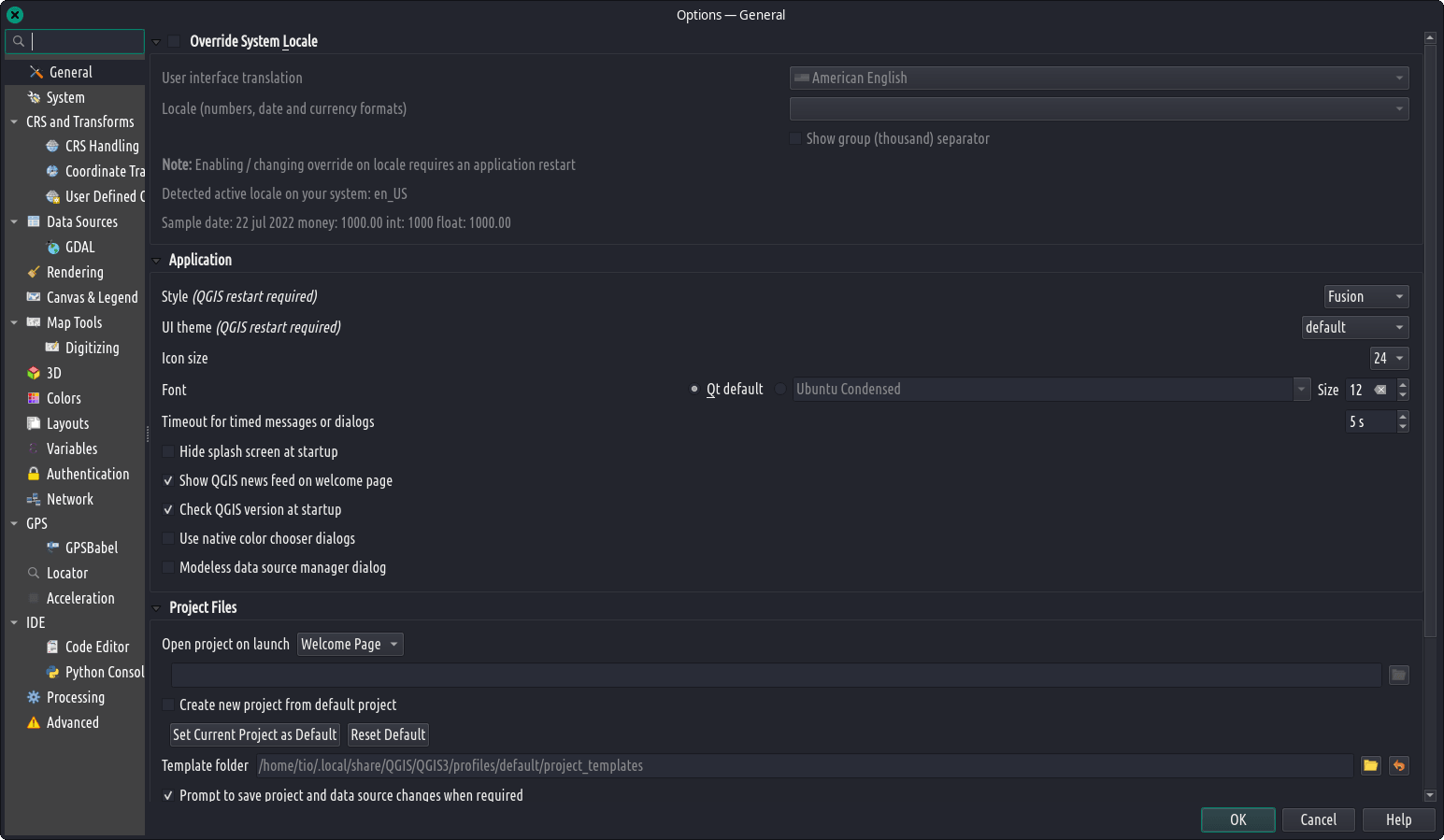Clear the font size value icon
The image size is (1444, 840).
[1380, 390]
